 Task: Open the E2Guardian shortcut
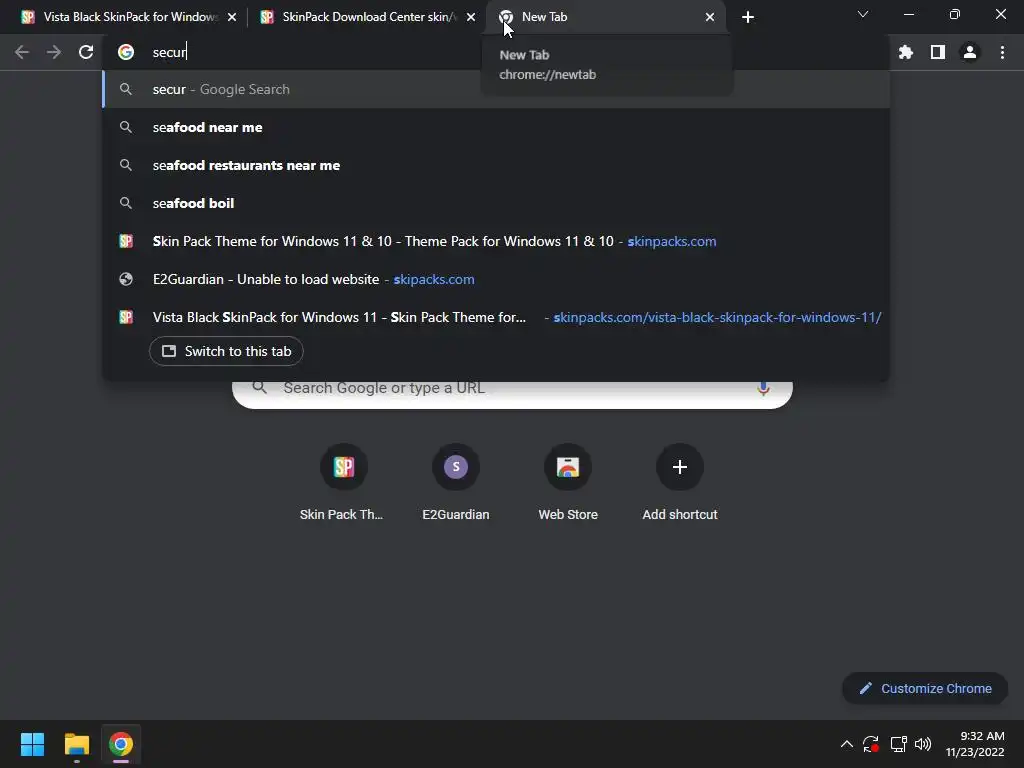pyautogui.click(x=456, y=483)
